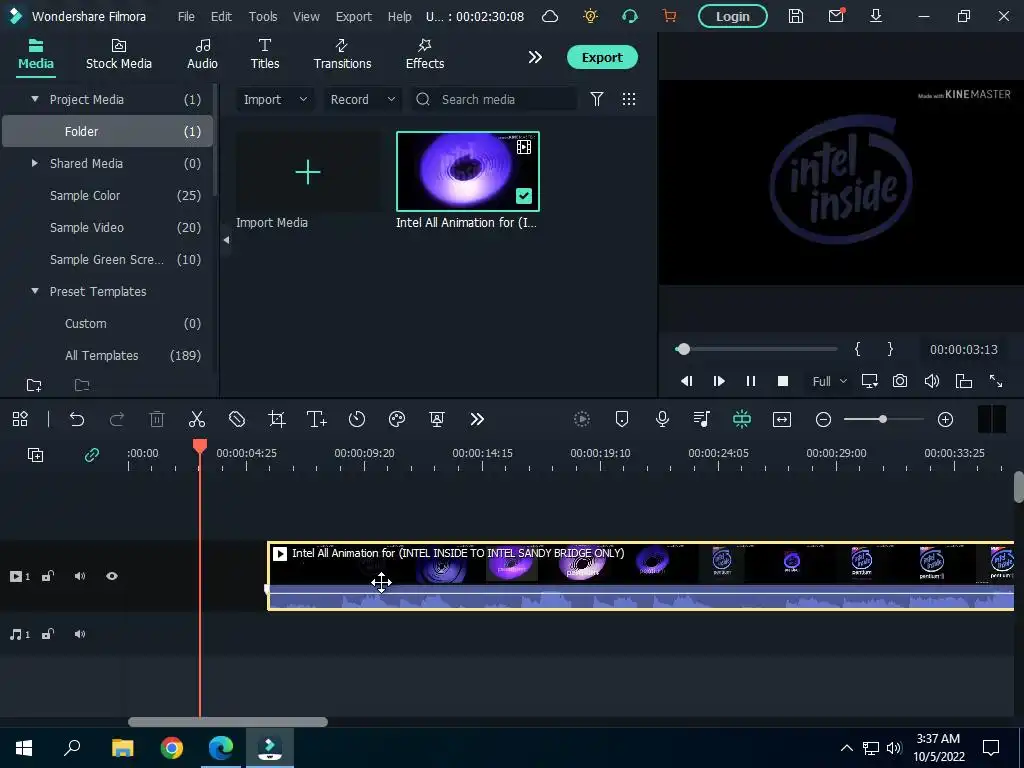Open Google Chrome from the taskbar
Screen dimensions: 1024x768
(172, 747)
